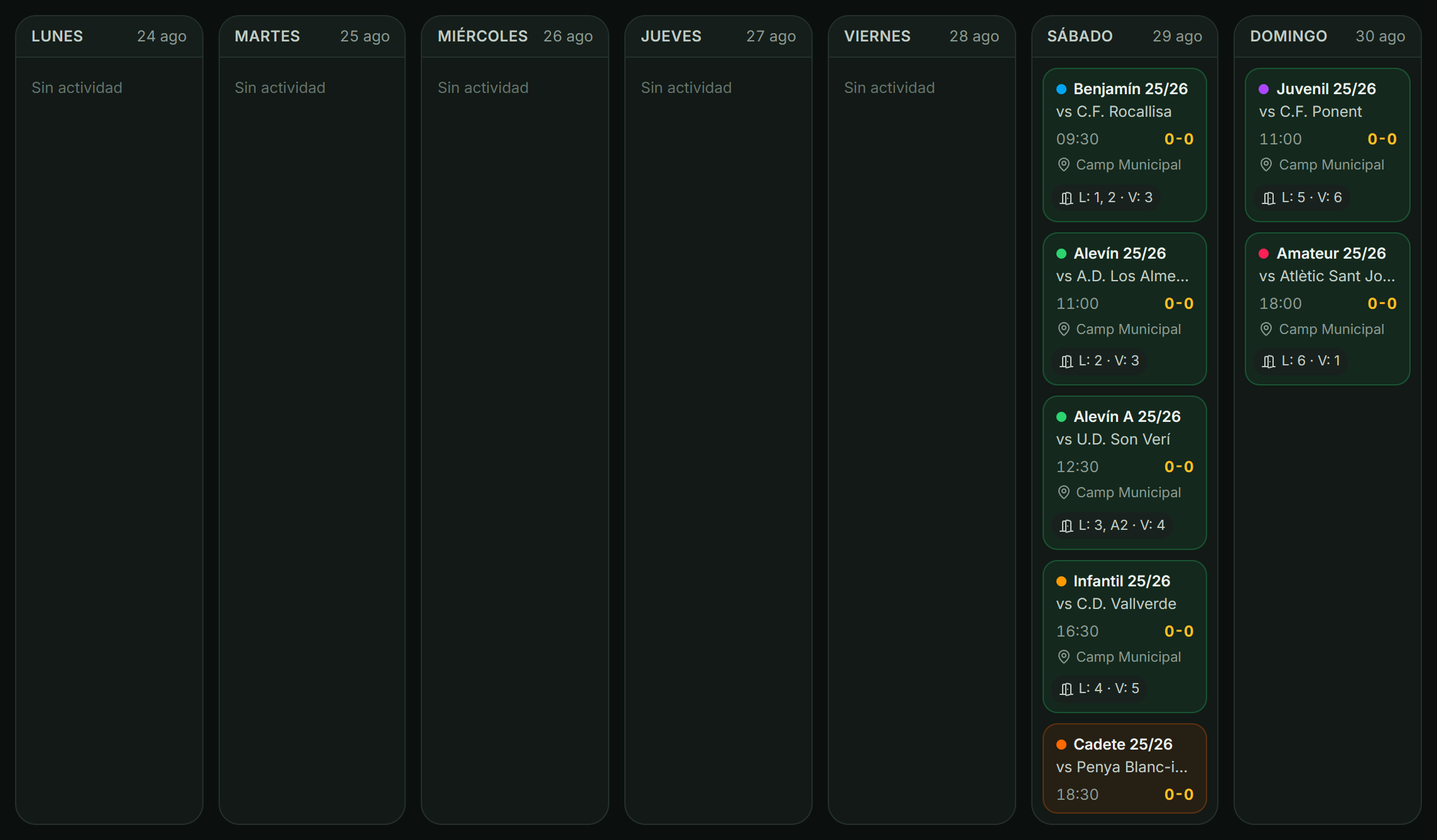Click the purple dot of Juvenil 25/26
The height and width of the screenshot is (840, 1437).
[x=1264, y=89]
